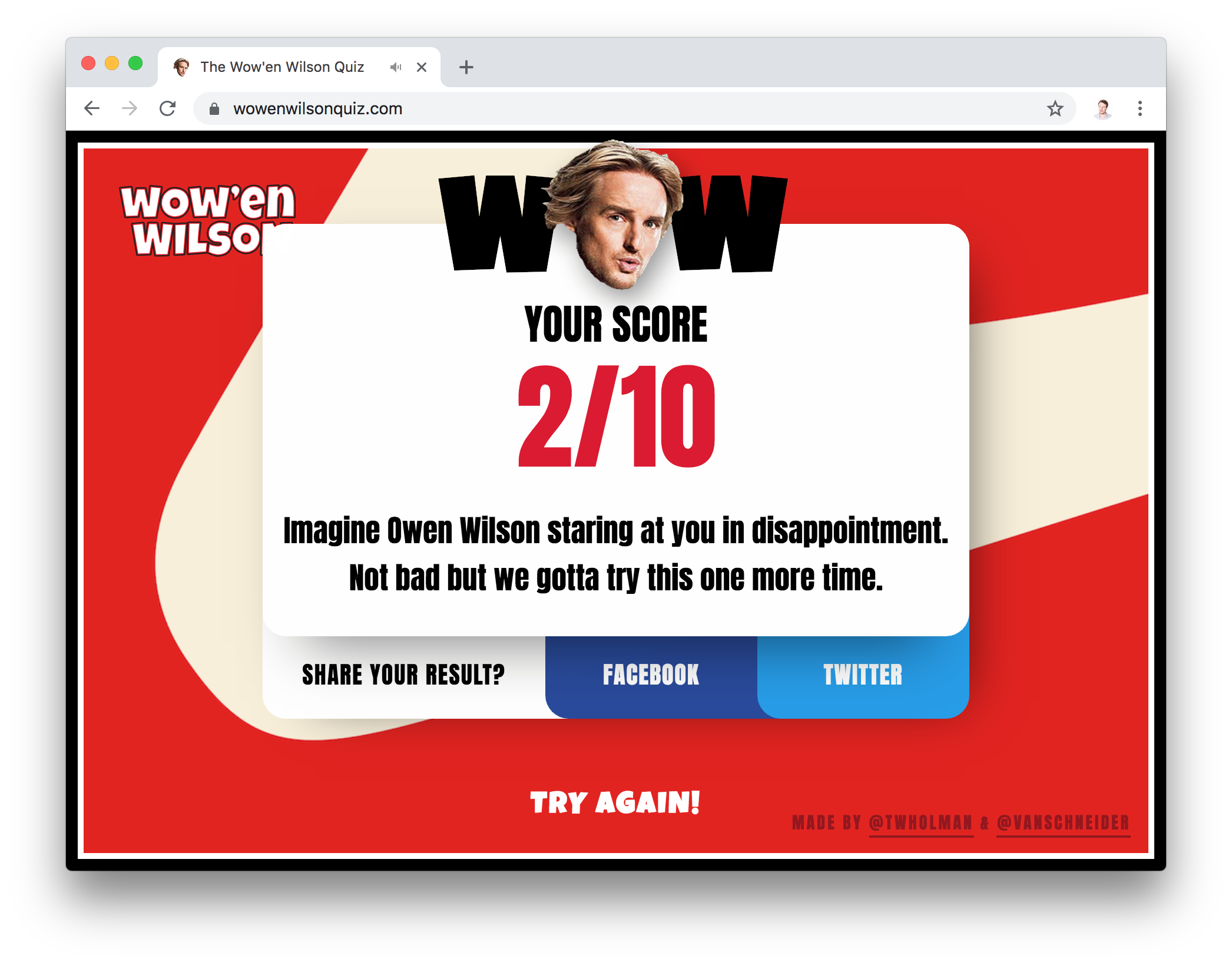The width and height of the screenshot is (1232, 965).
Task: Open the @vanschneider credit link
Action: point(1064,823)
